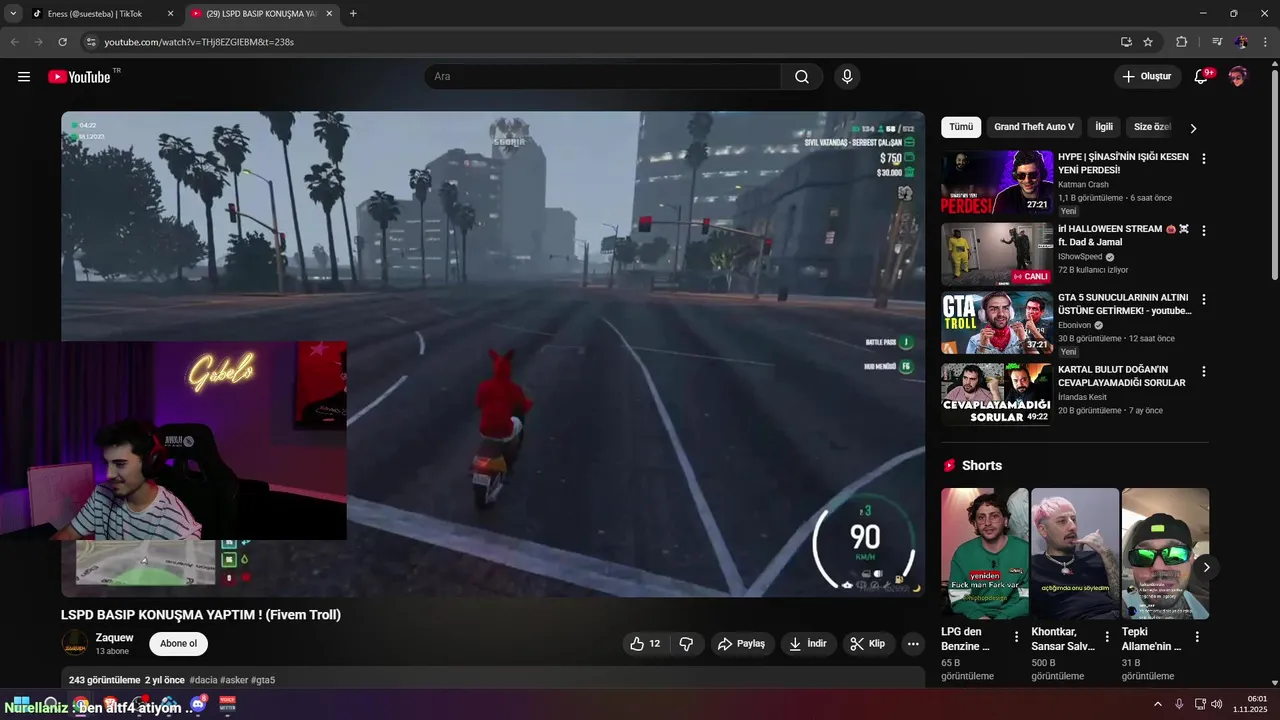Open the YouTube account avatar menu
Viewport: 1280px width, 720px height.
(x=1238, y=77)
